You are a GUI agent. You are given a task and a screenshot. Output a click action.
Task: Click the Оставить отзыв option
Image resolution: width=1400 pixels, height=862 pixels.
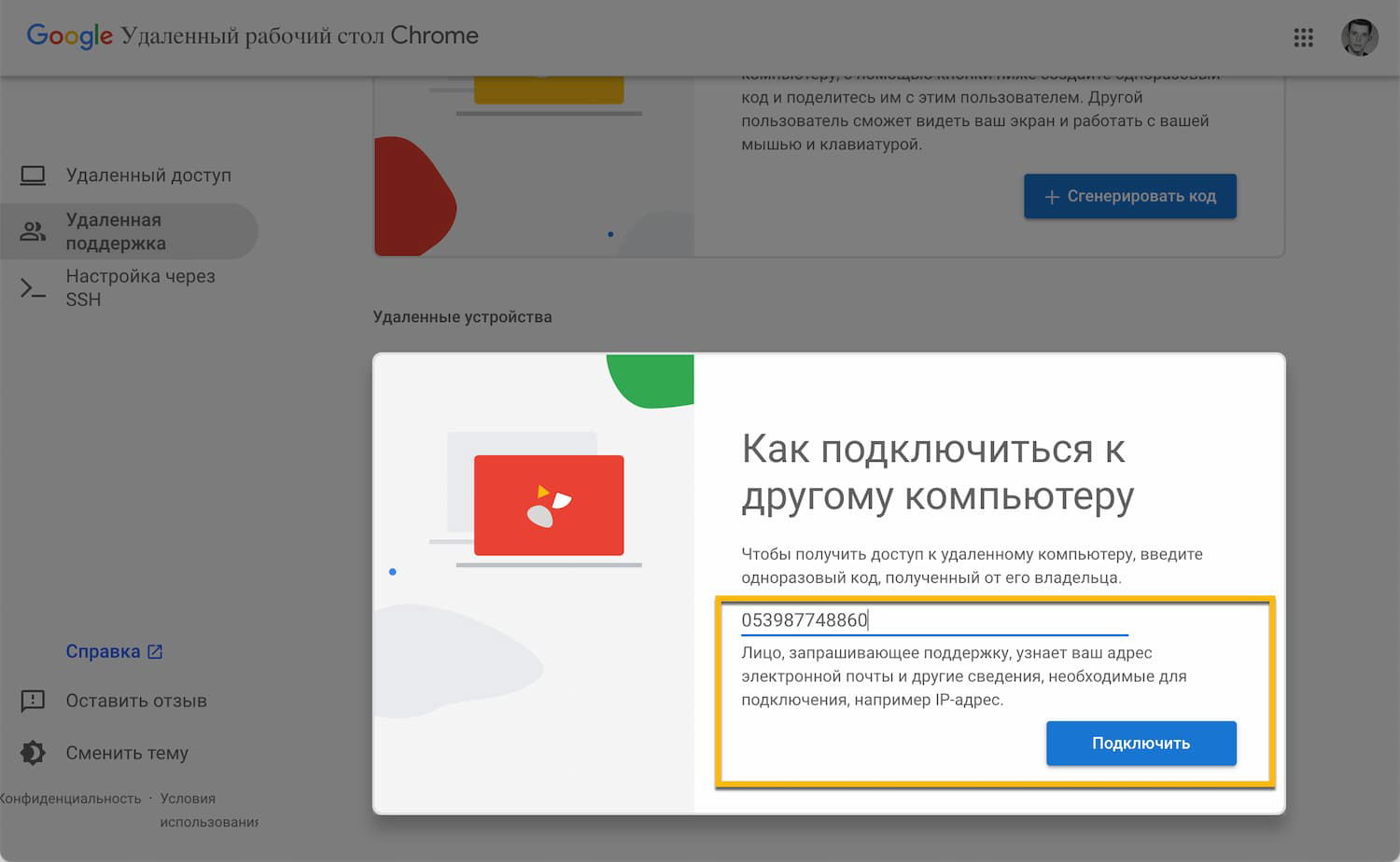(136, 701)
